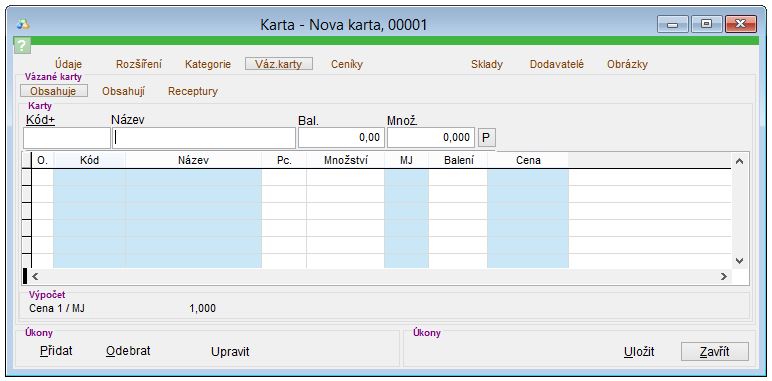772x381 pixels.
Task: Open the Údaje tab
Action: click(x=68, y=64)
